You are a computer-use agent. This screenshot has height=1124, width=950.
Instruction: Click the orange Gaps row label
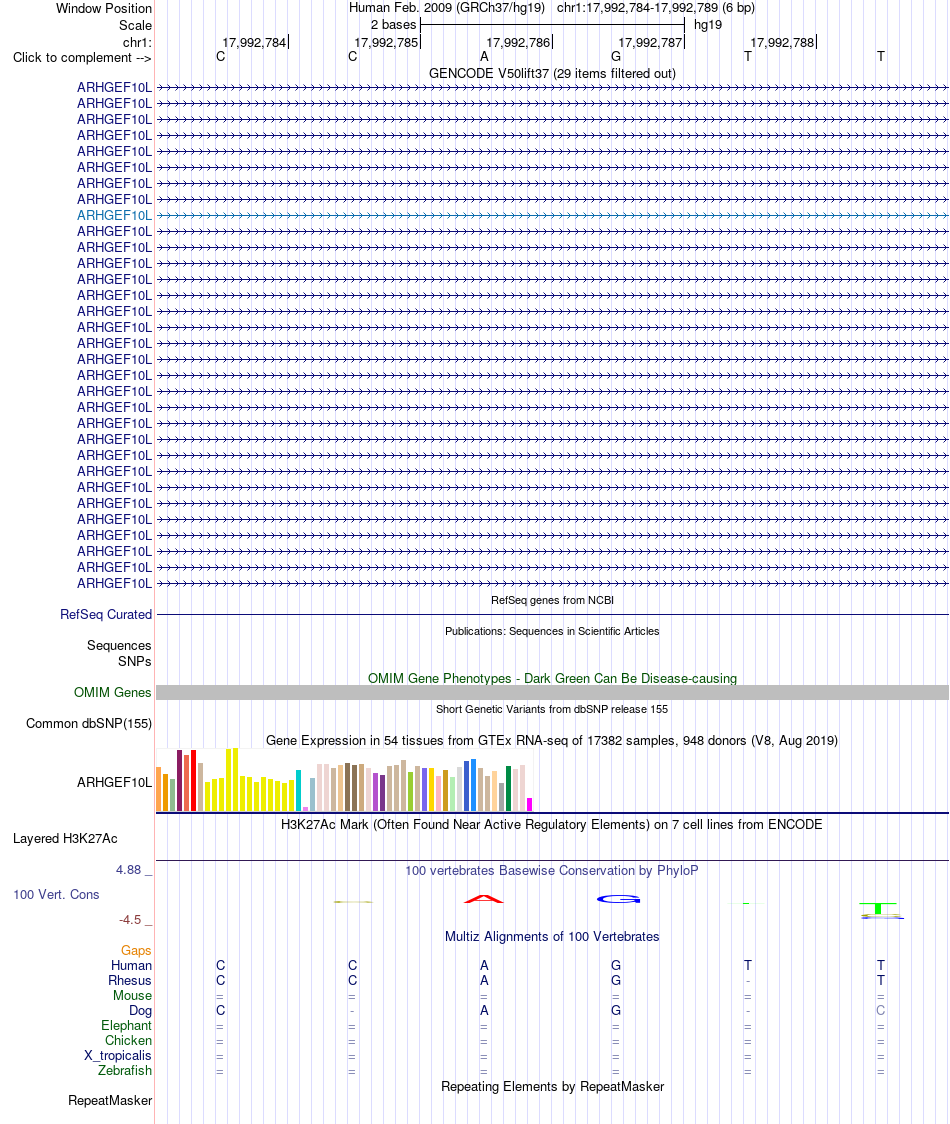tap(136, 951)
